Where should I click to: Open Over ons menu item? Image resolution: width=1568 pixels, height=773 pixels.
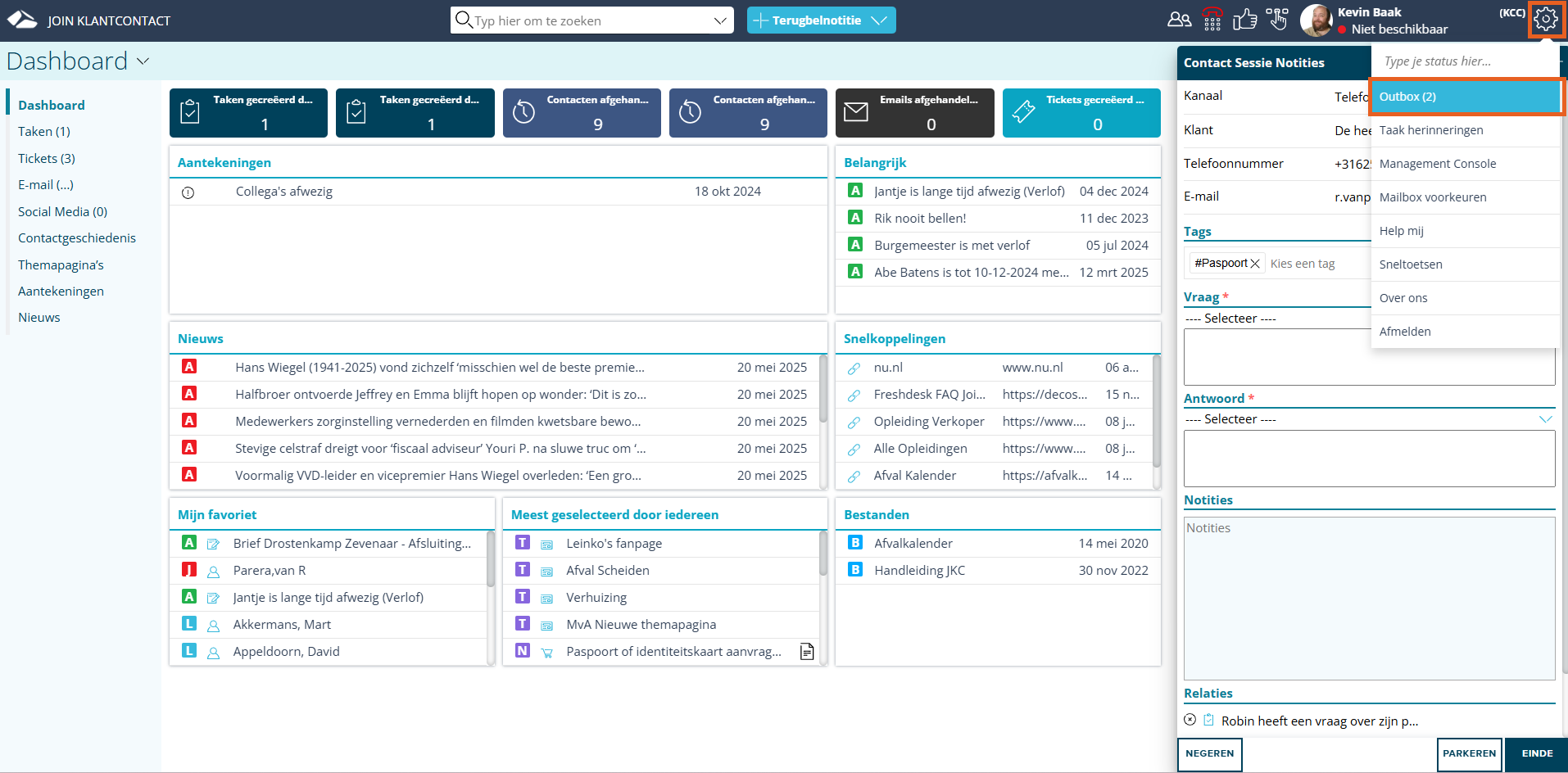point(1465,298)
